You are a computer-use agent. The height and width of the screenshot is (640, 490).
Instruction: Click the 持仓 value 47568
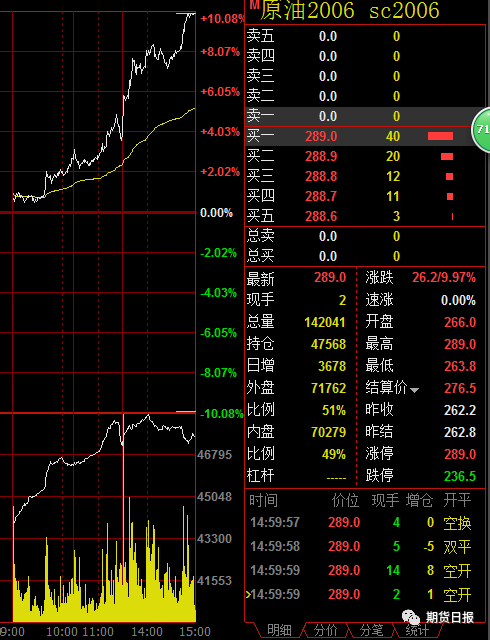[328, 344]
